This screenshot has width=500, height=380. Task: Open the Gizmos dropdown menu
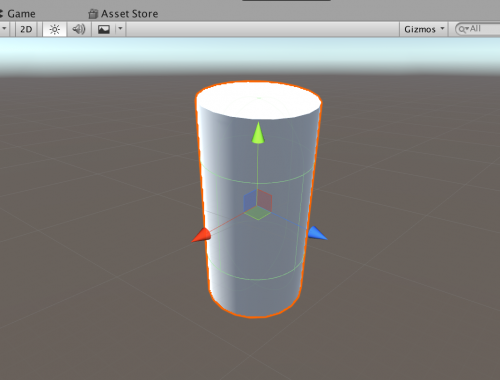point(424,29)
